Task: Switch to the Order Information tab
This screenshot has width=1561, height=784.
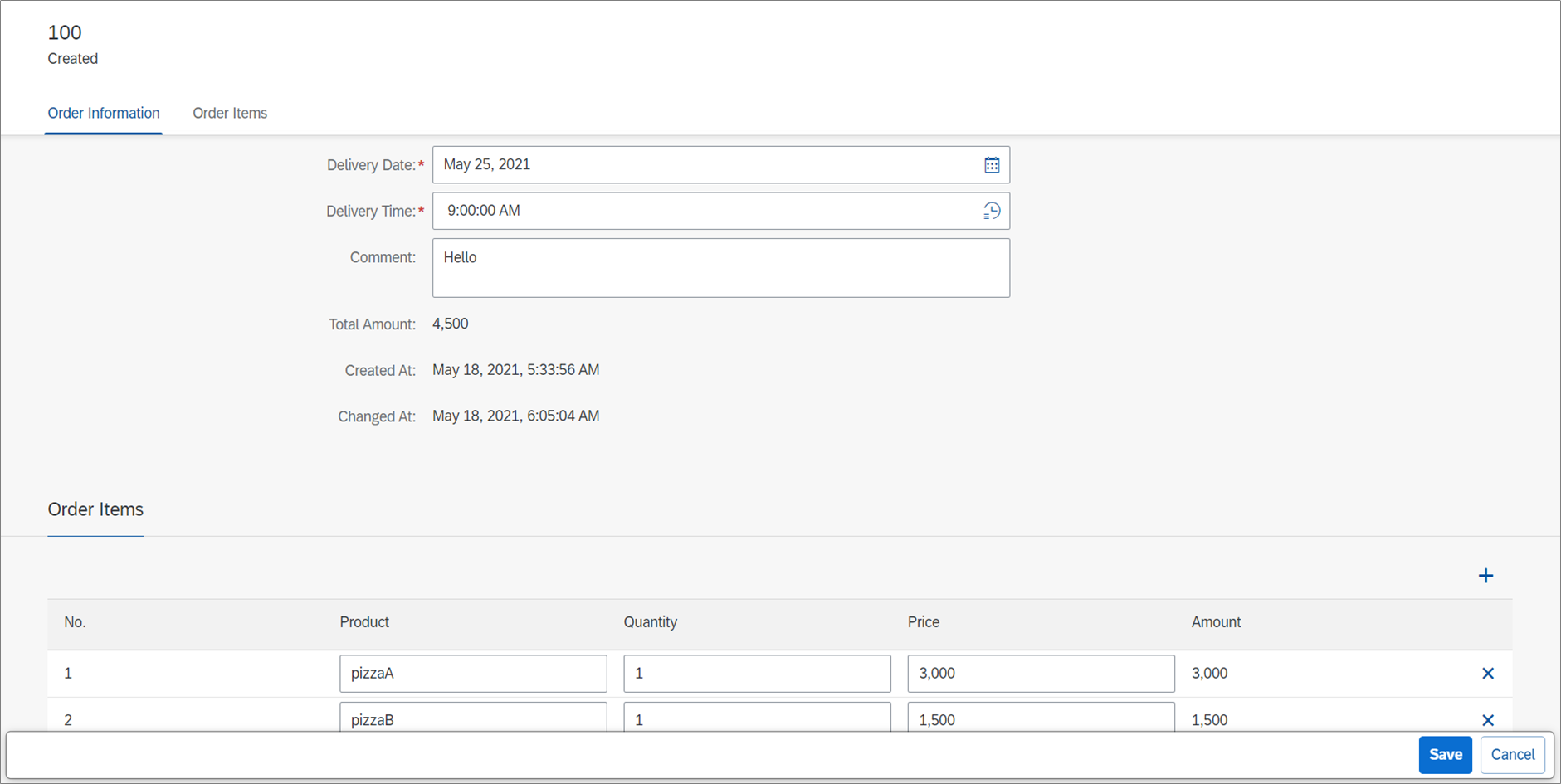Action: coord(104,113)
